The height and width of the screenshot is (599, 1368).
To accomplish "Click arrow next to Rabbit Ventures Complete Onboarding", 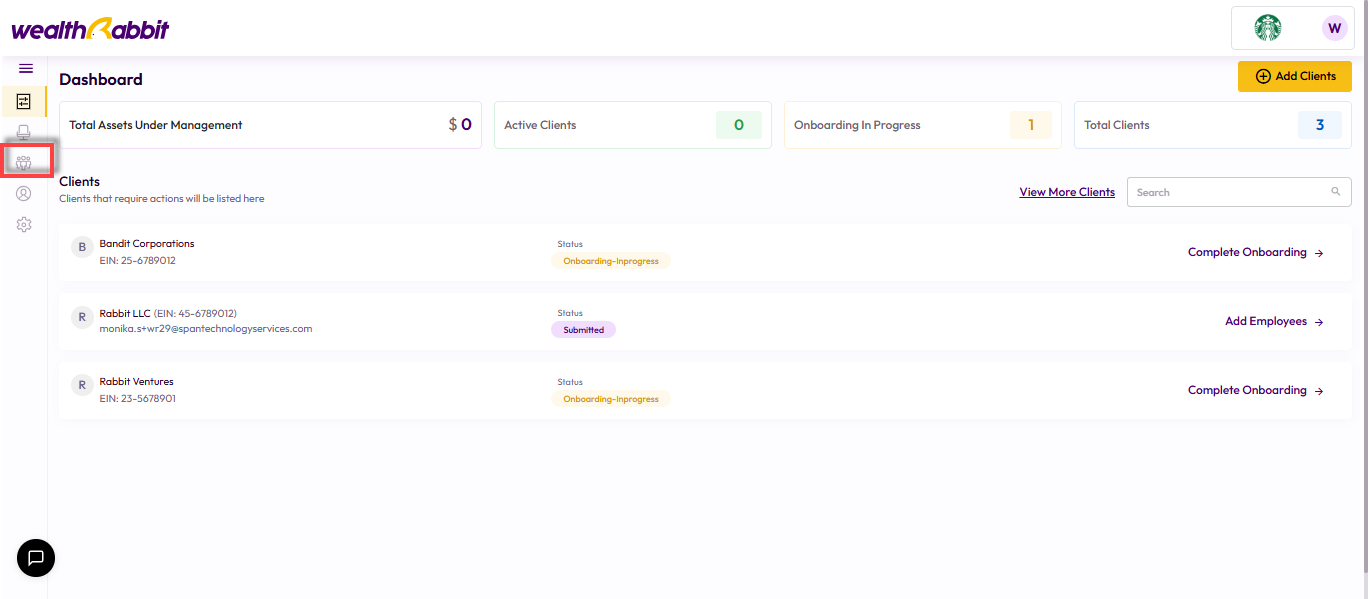I will (x=1319, y=391).
